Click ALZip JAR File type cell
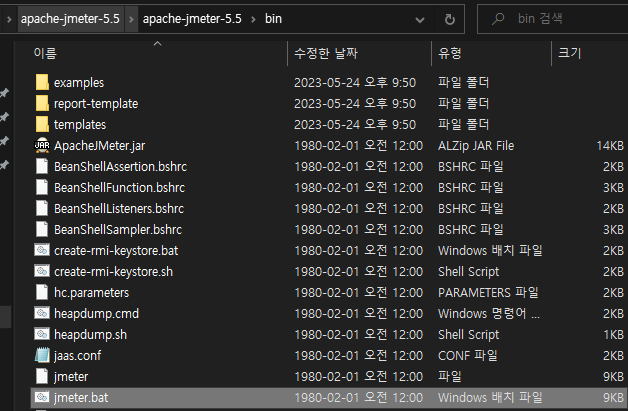628x411 pixels. pyautogui.click(x=476, y=146)
